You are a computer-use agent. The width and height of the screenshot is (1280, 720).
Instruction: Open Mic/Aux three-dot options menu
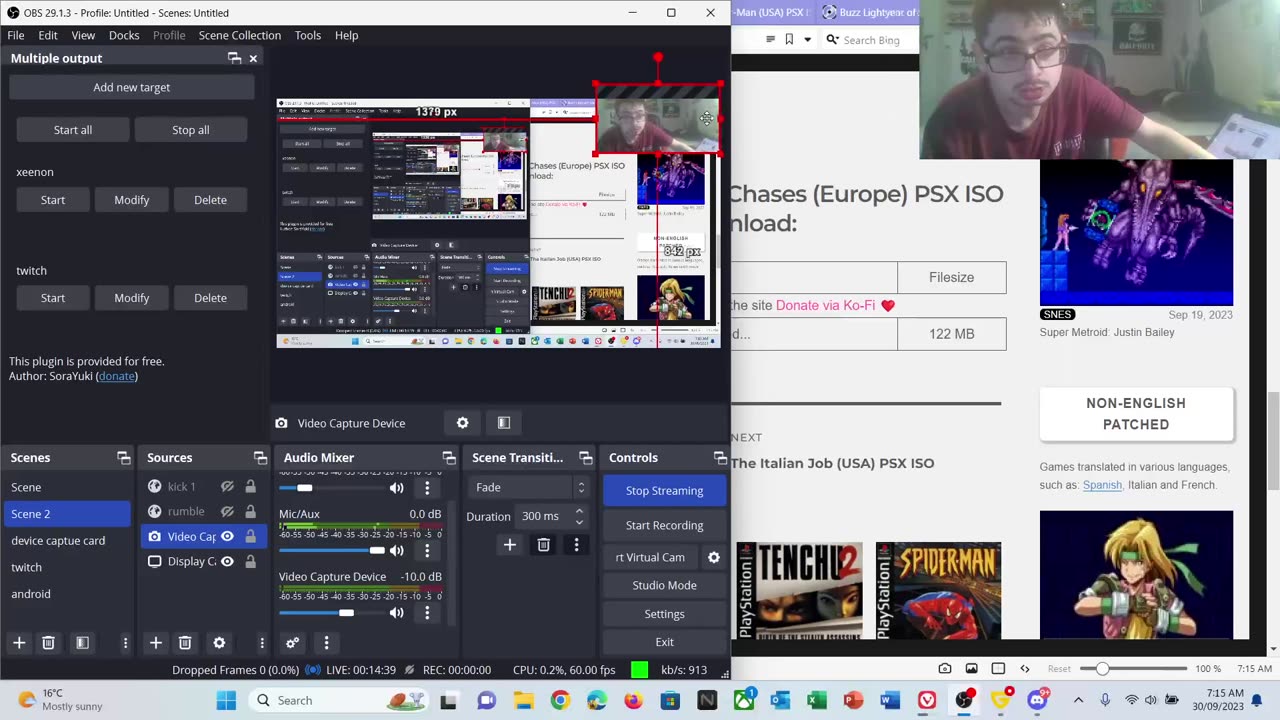(427, 550)
